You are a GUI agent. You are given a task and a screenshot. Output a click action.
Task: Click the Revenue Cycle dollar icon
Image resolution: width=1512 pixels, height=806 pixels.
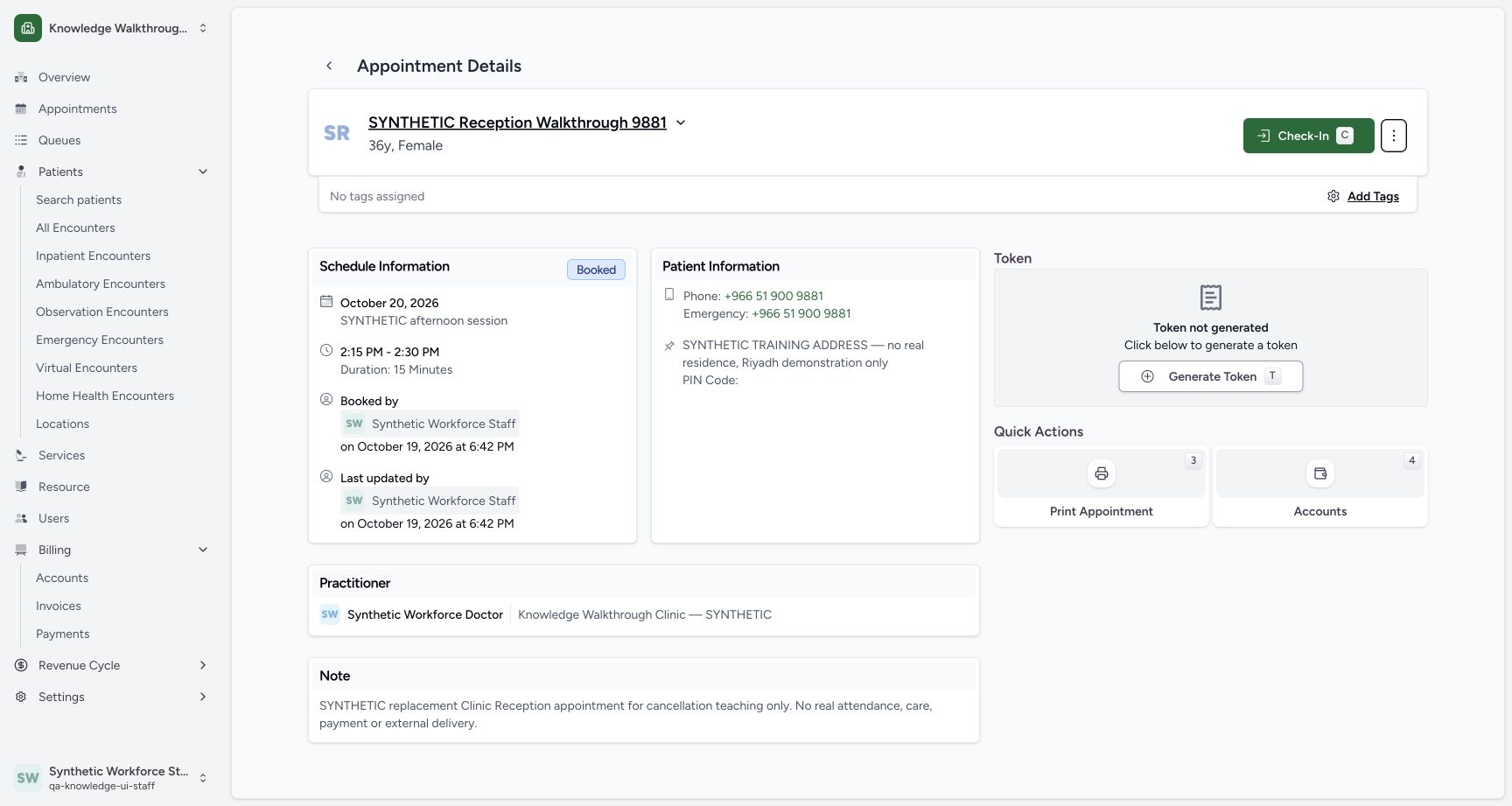point(21,665)
